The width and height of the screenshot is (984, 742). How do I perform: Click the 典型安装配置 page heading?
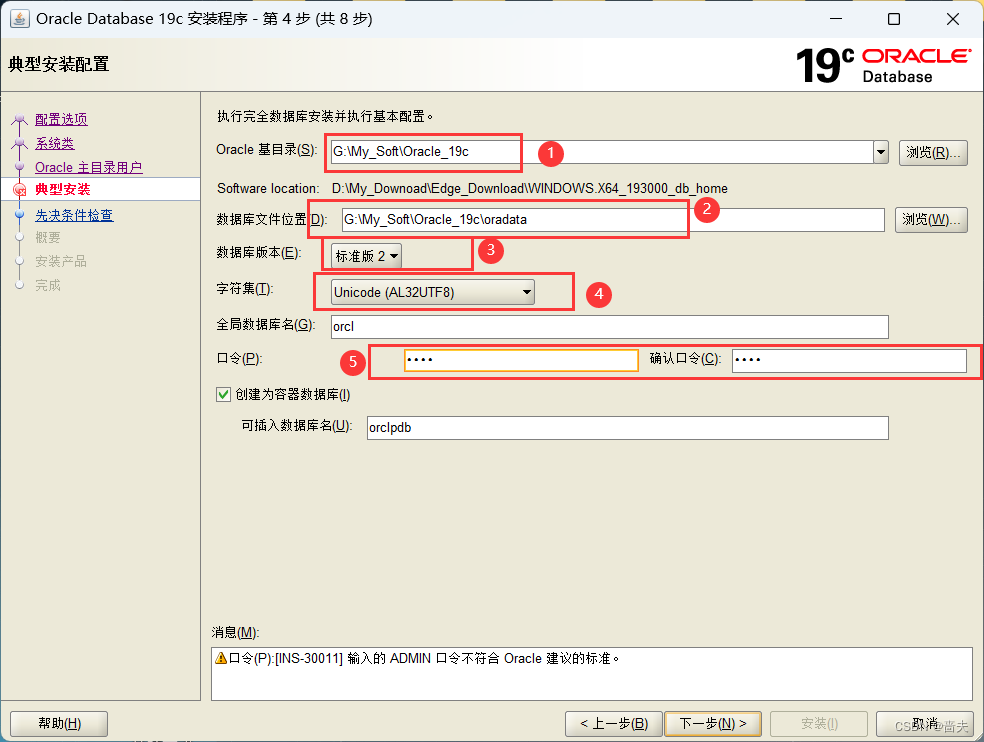[x=58, y=64]
